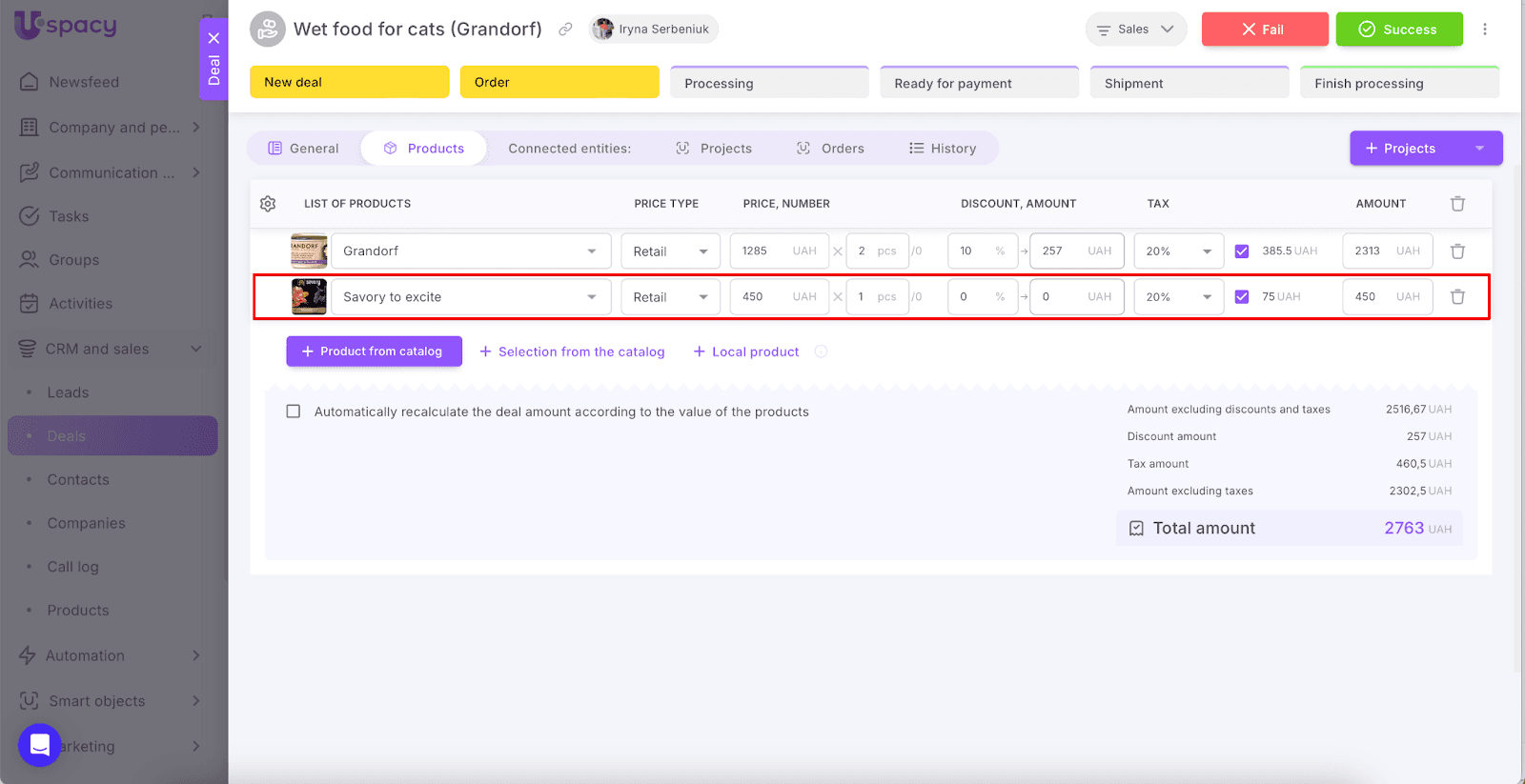Close the Deal side panel with X
The image size is (1525, 784).
213,38
